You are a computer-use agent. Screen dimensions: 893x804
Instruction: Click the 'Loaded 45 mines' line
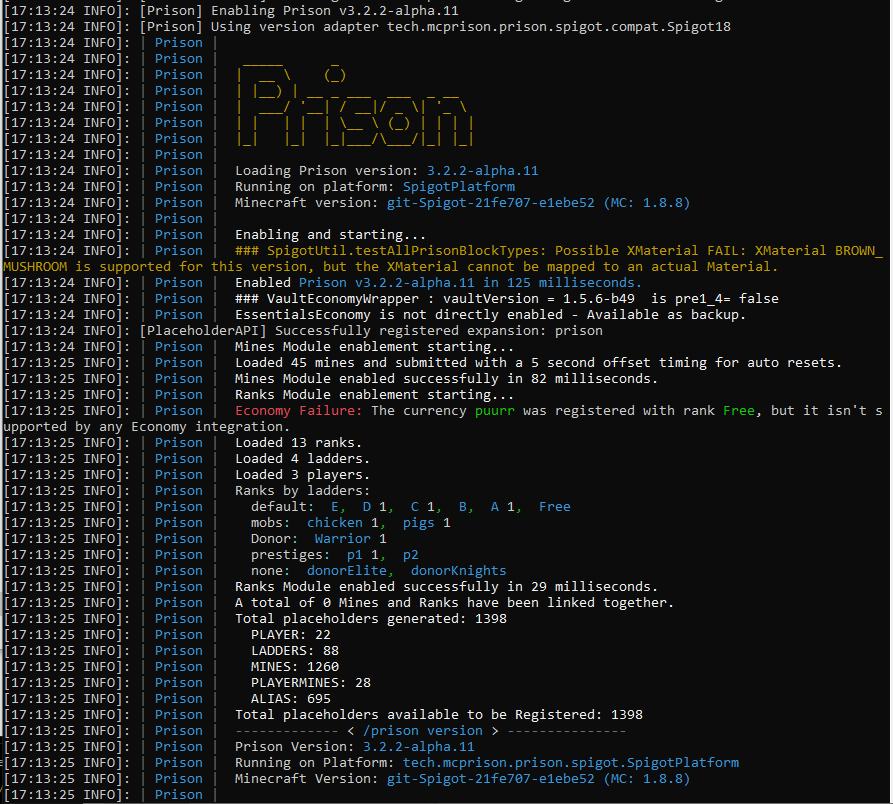pos(538,362)
